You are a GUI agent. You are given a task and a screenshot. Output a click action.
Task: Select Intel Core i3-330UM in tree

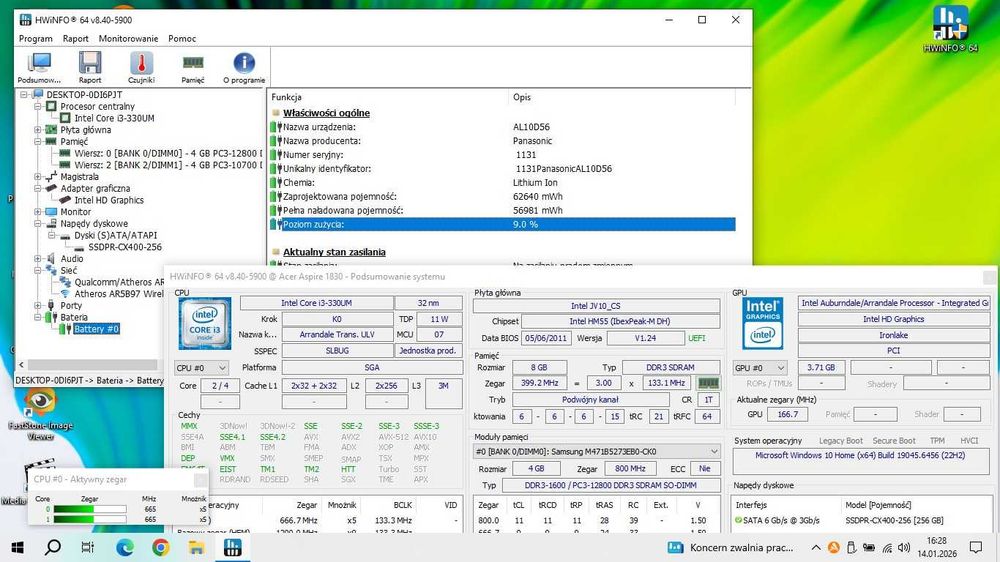pyautogui.click(x=114, y=118)
